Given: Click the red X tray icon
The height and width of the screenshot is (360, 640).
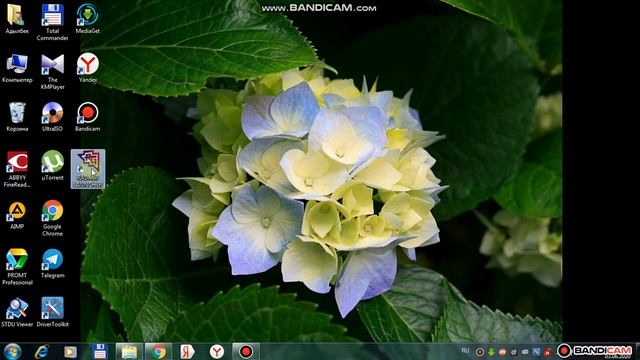Looking at the screenshot, I should click(x=548, y=352).
